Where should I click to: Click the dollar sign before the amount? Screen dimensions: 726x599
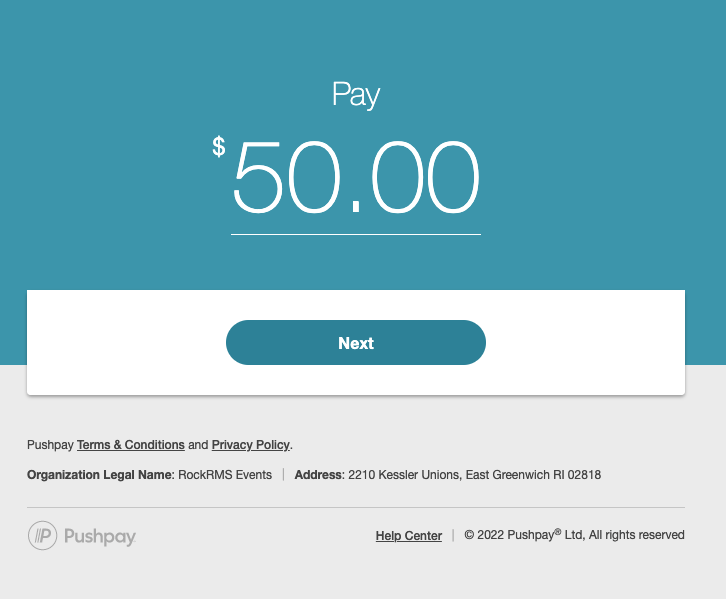(x=219, y=148)
